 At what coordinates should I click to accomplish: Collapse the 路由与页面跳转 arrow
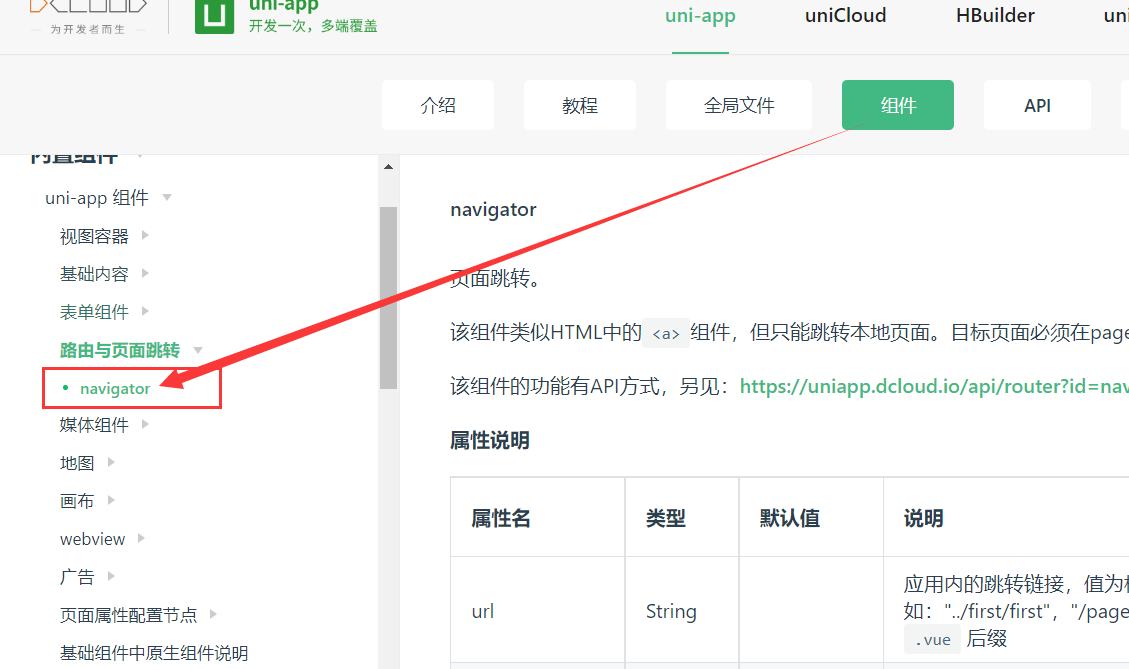pyautogui.click(x=198, y=350)
